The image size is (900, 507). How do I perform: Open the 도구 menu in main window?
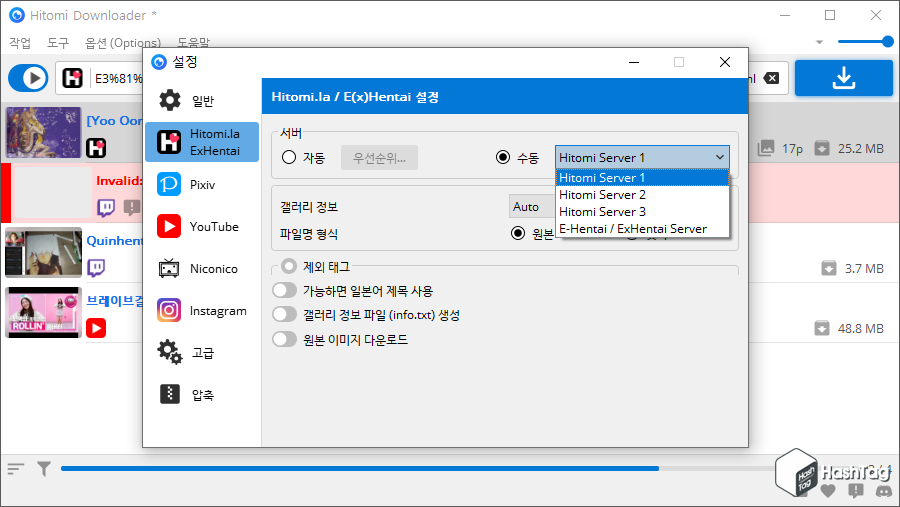58,42
